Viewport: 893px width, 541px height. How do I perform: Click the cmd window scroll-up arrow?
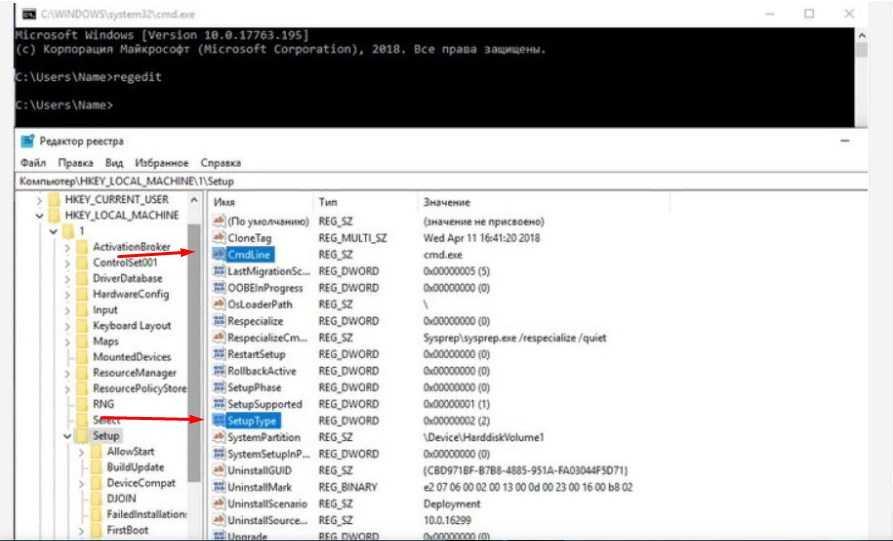861,35
